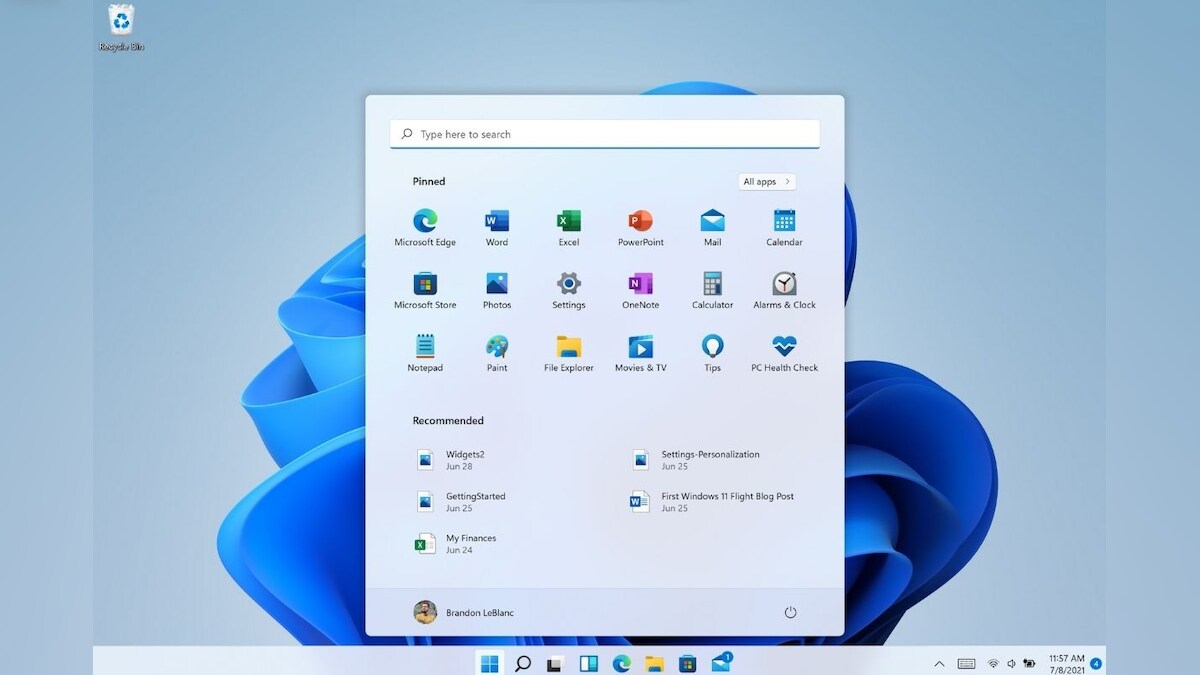
Task: Click the Type here to search field
Action: [604, 133]
